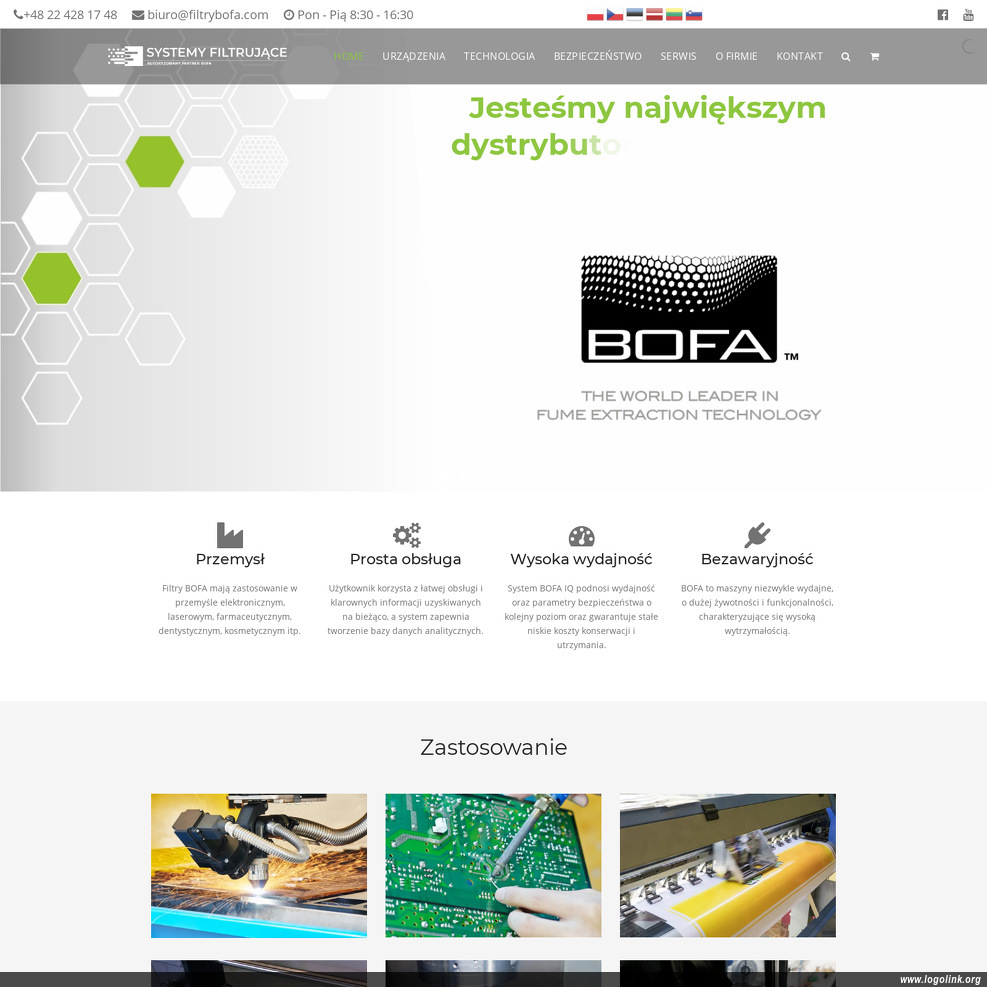Open the URZĄDZENIA menu
987x987 pixels.
point(414,56)
